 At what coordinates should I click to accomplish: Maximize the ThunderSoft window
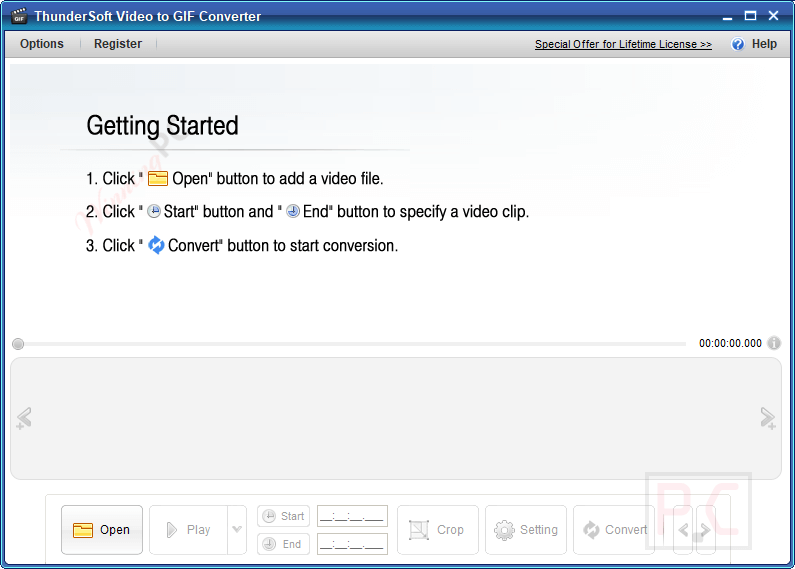point(750,16)
